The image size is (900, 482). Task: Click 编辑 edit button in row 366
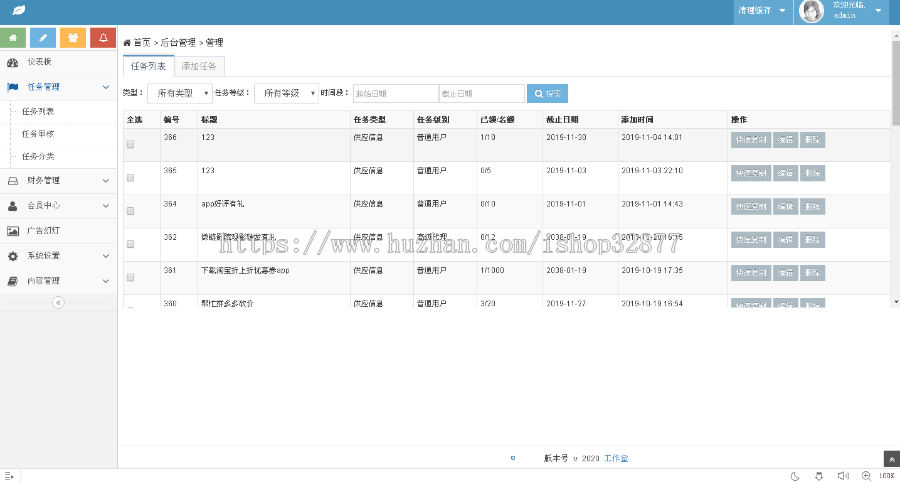[x=785, y=140]
